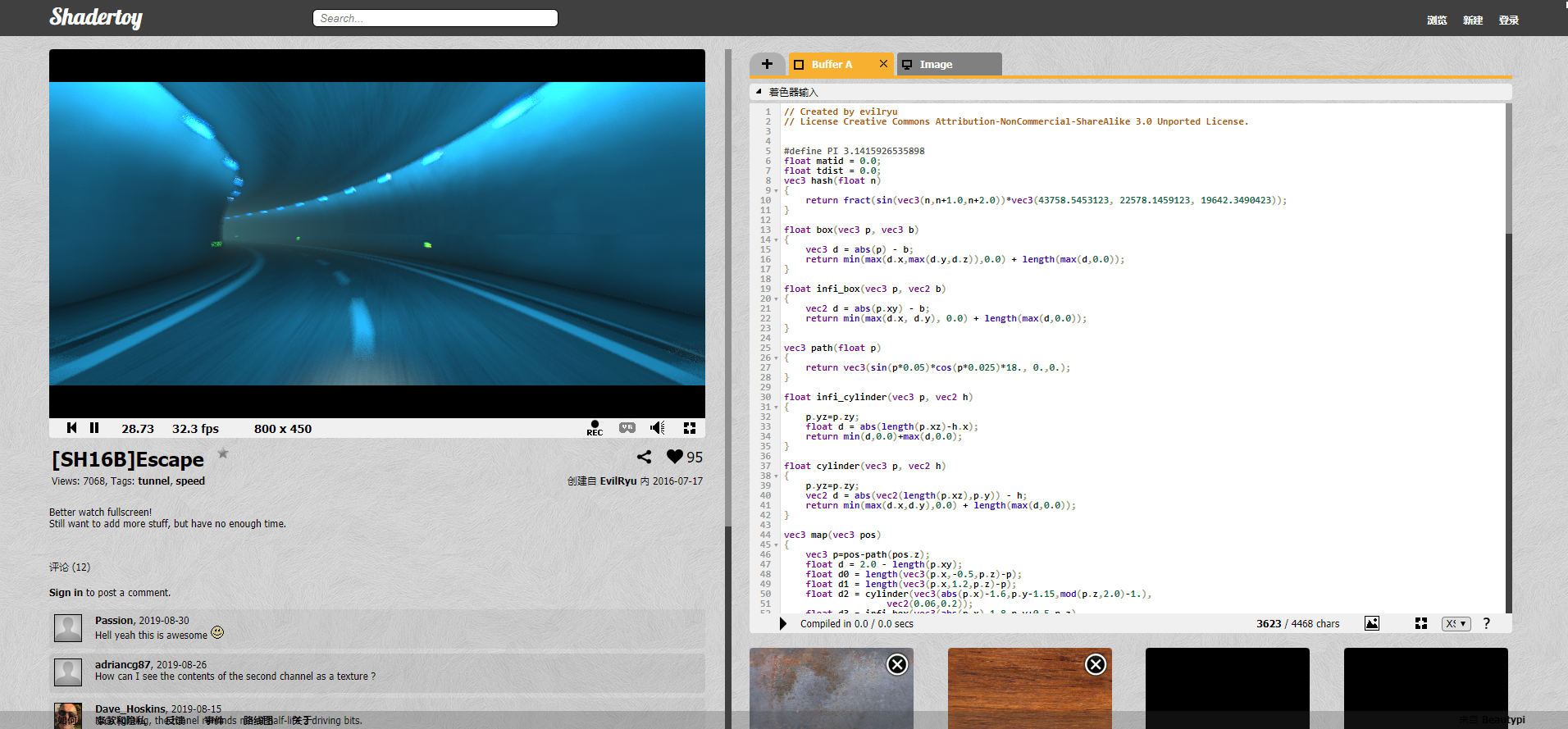
Task: Click the 'Compiled in 0.0 / 0.0 secs' status
Action: pyautogui.click(x=857, y=624)
